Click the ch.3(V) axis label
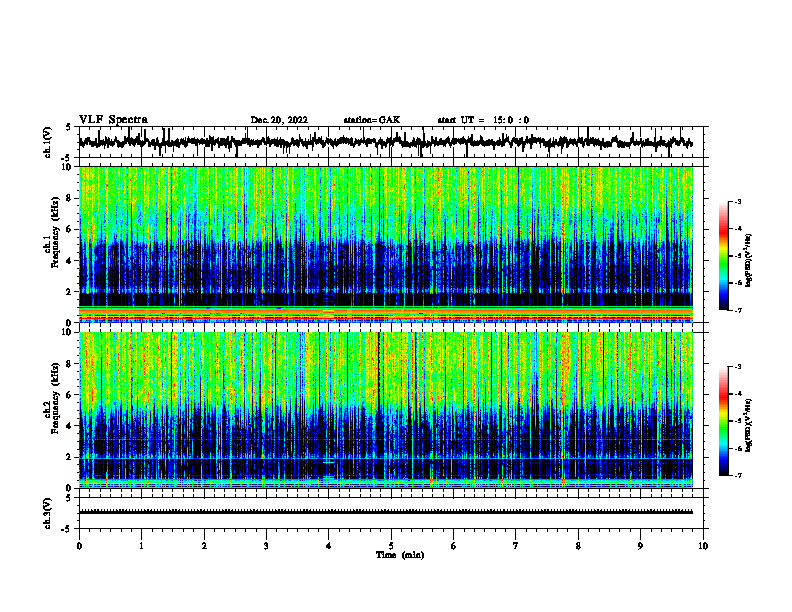Image resolution: width=792 pixels, height=612 pixels. (48, 513)
